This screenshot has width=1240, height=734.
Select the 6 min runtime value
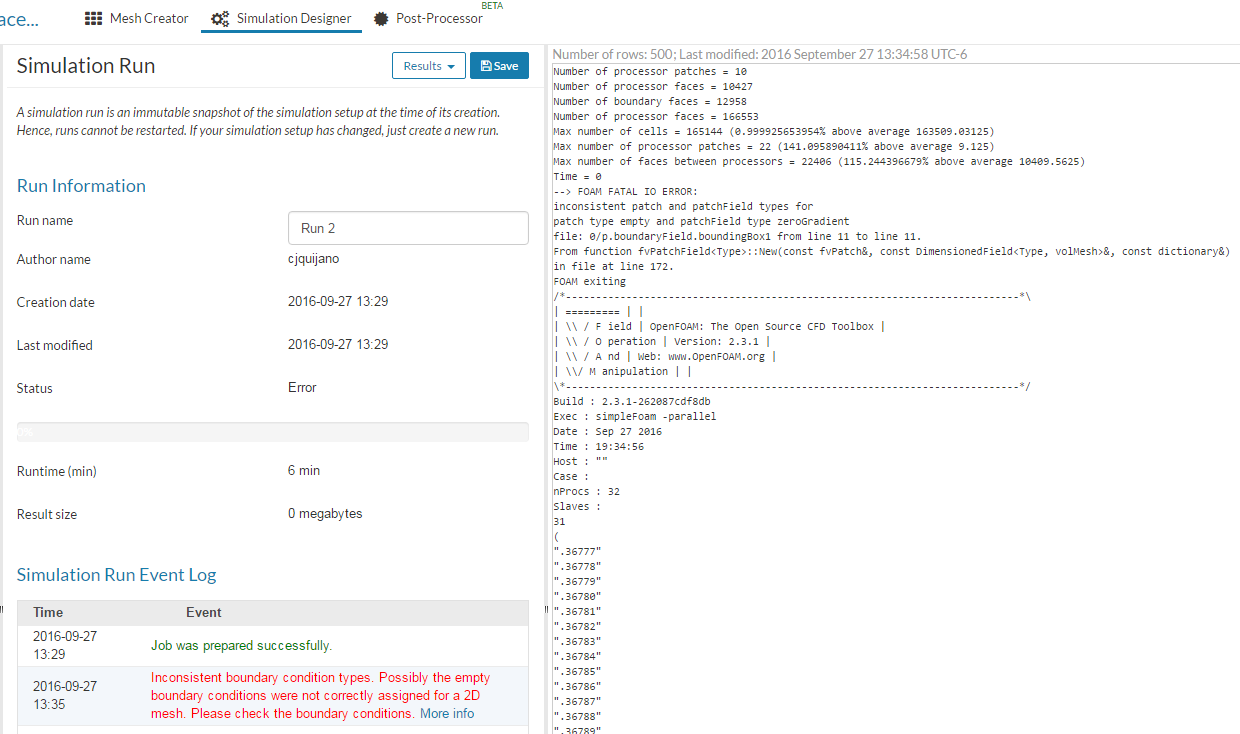(x=304, y=471)
